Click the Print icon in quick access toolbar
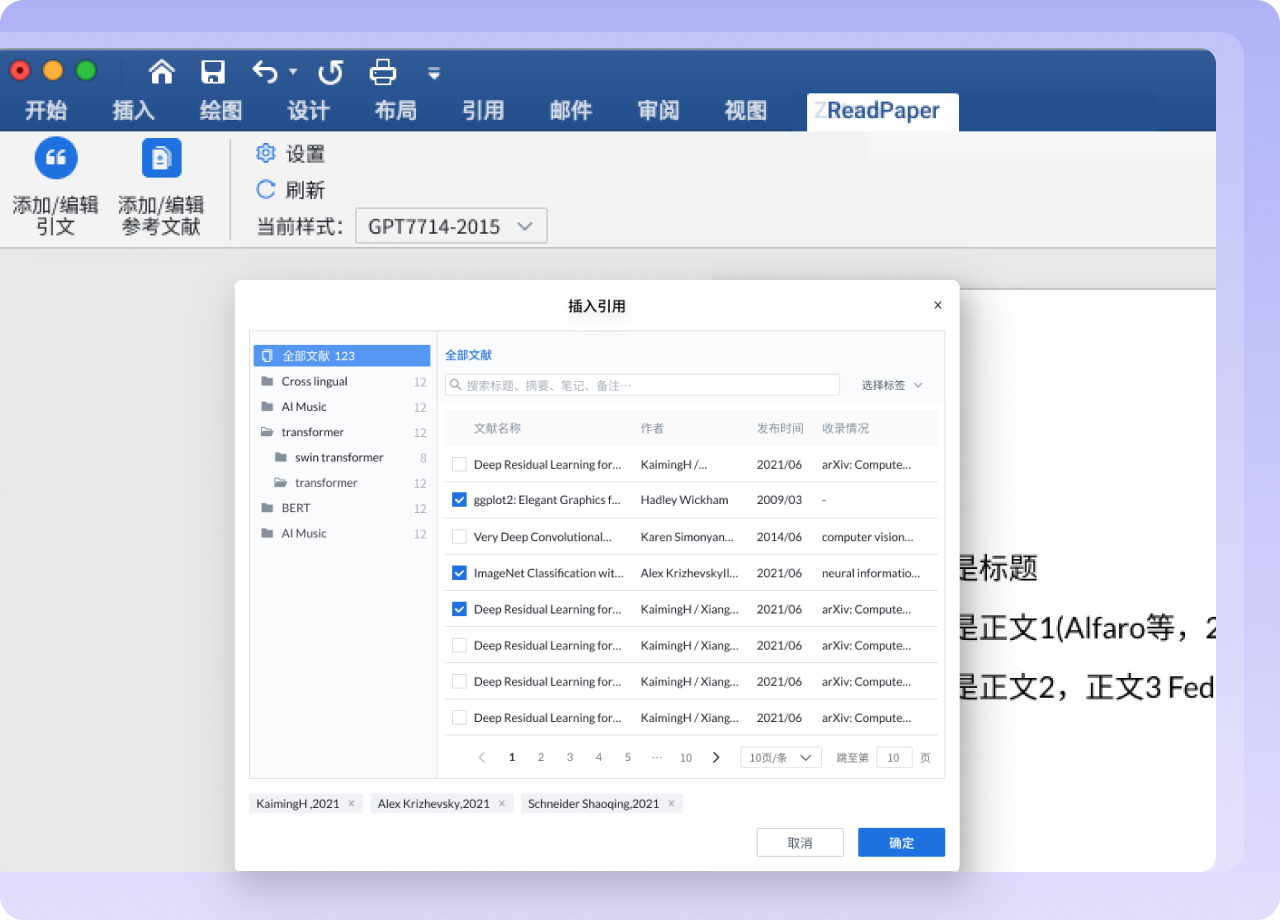This screenshot has width=1280, height=920. (x=383, y=71)
